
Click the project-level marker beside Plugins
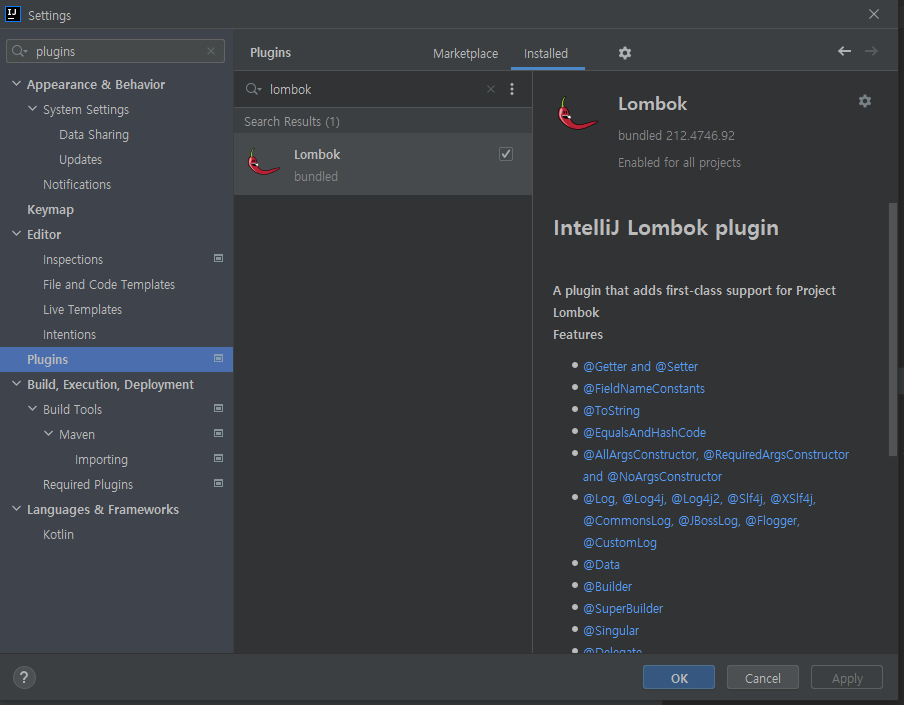(219, 359)
